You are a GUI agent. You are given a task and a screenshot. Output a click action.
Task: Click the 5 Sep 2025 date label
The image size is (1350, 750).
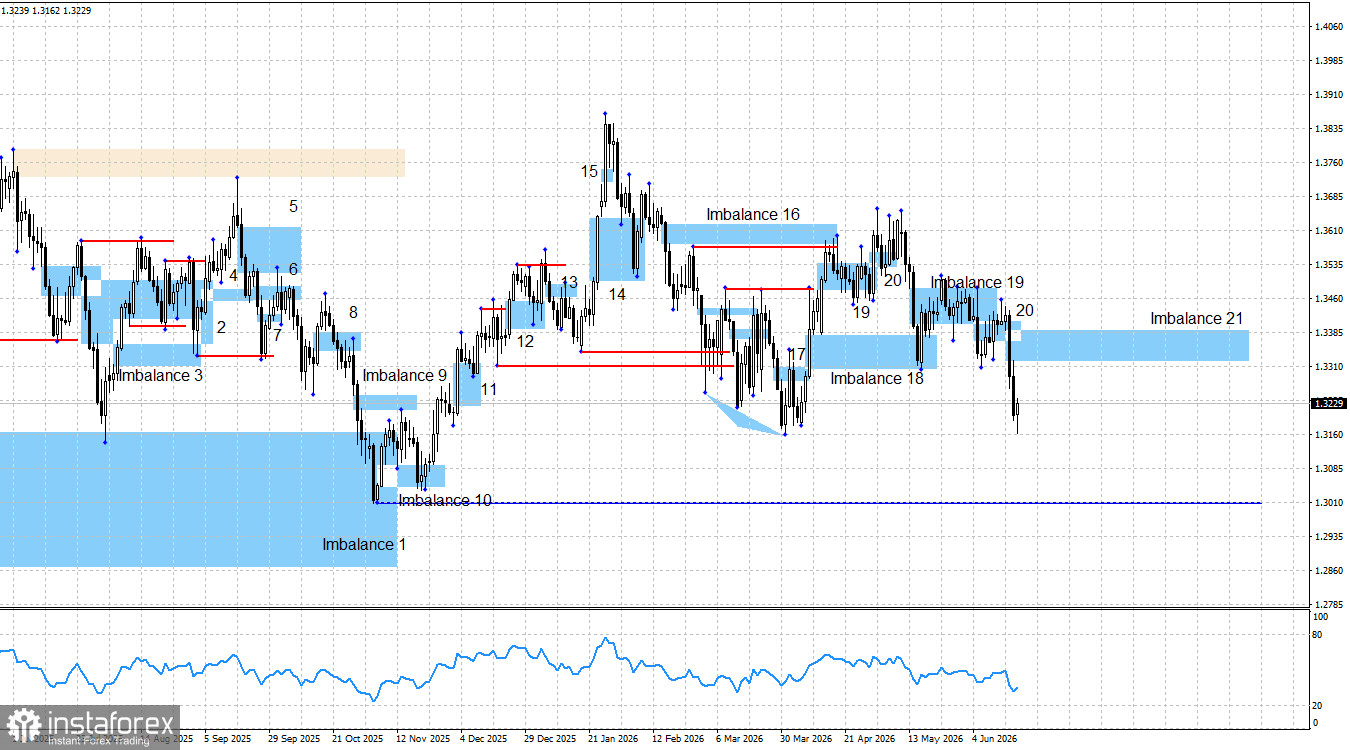point(227,739)
